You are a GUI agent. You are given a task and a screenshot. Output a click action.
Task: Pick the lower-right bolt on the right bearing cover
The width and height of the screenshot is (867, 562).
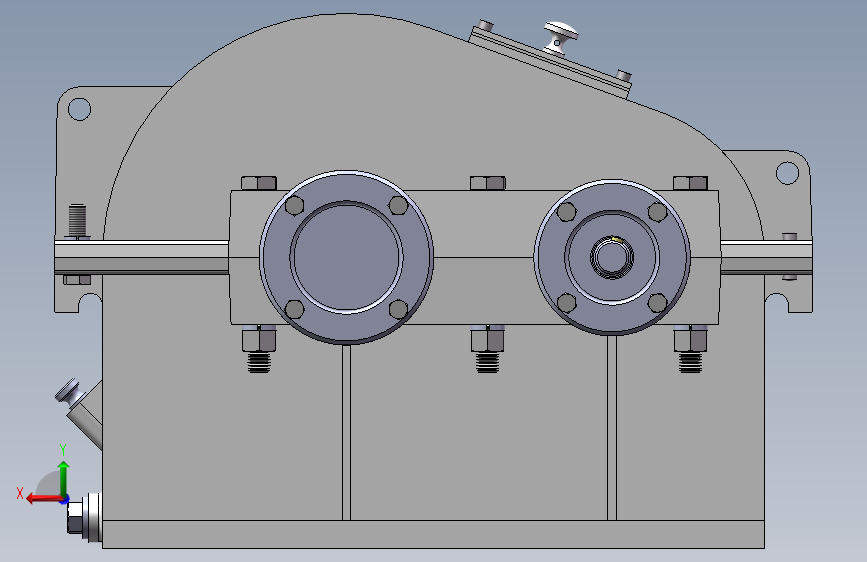click(657, 303)
